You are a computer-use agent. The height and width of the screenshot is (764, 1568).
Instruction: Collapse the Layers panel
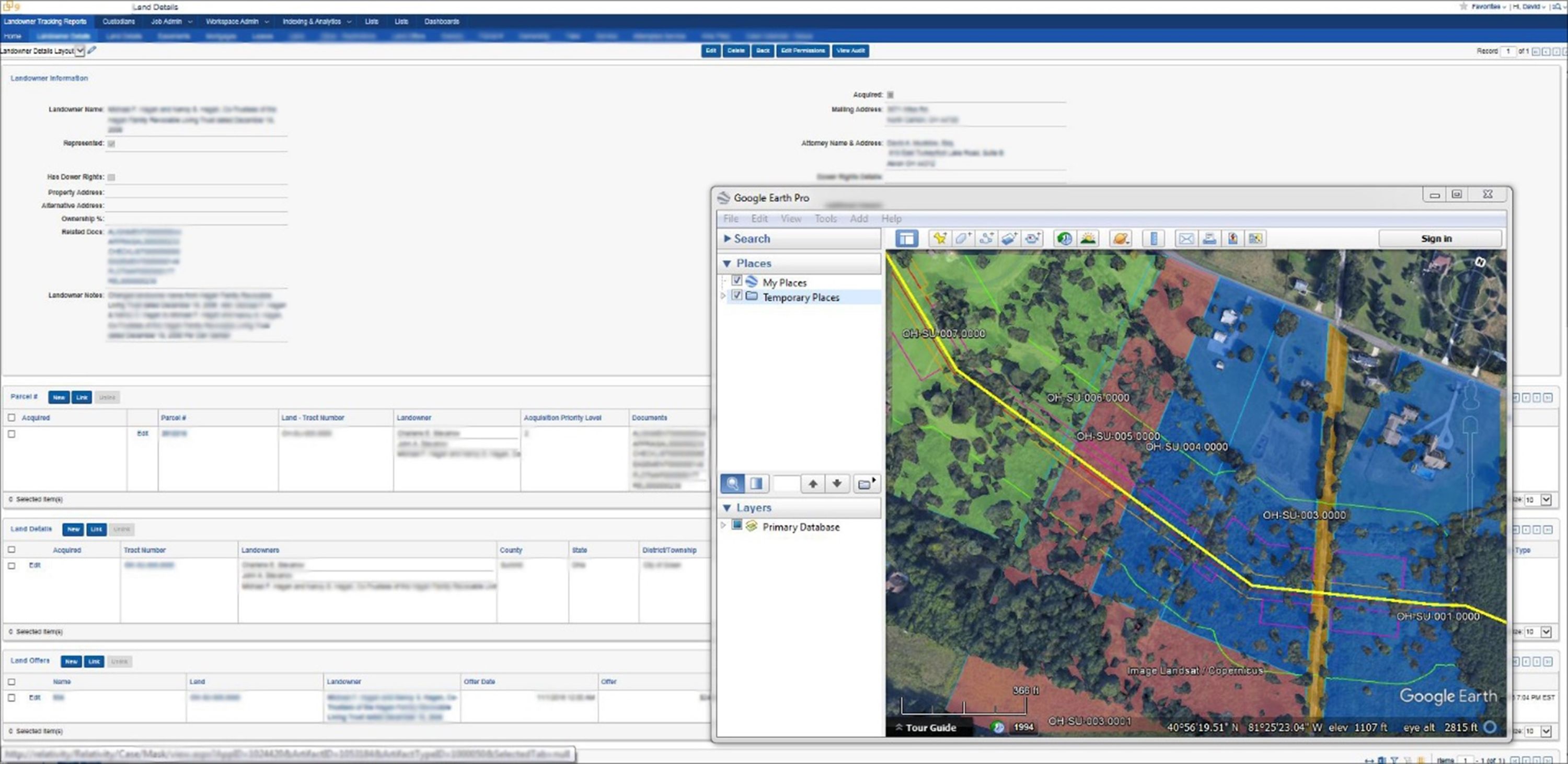click(728, 507)
